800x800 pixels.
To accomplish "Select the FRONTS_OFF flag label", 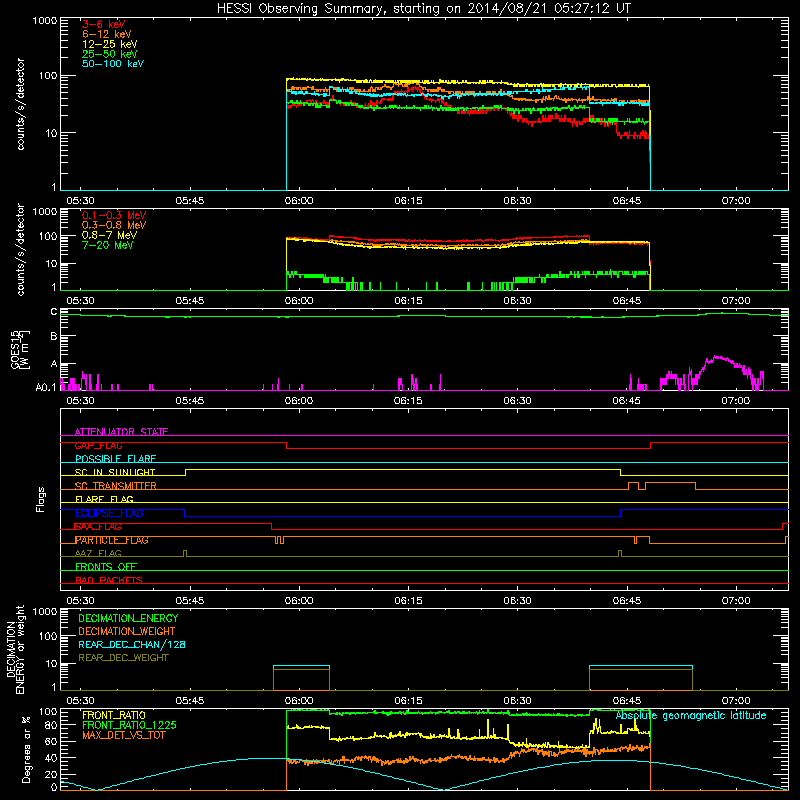I will coord(106,567).
